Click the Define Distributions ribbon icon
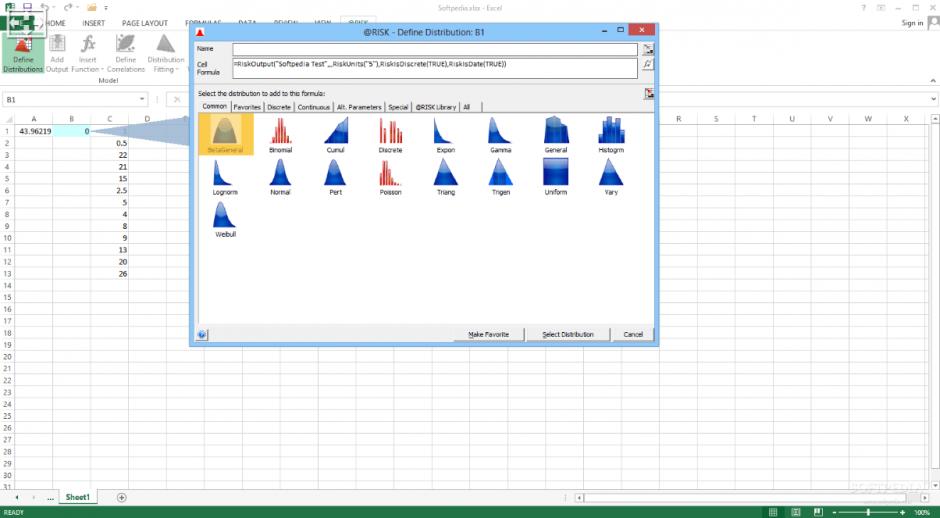The width and height of the screenshot is (940, 518). tap(23, 55)
